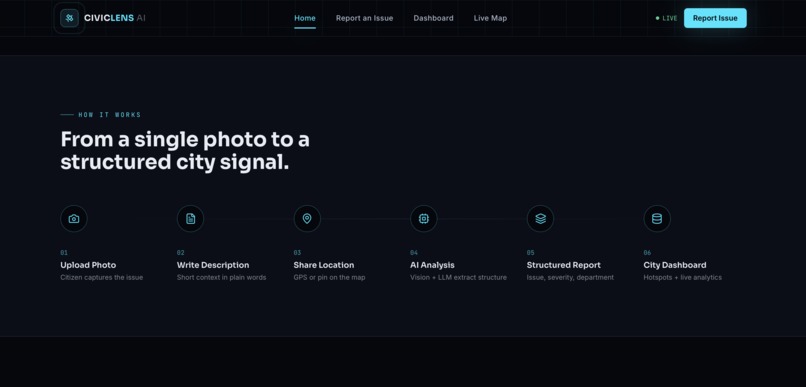Open the Live Map nav link
This screenshot has height=387, width=806.
click(490, 18)
